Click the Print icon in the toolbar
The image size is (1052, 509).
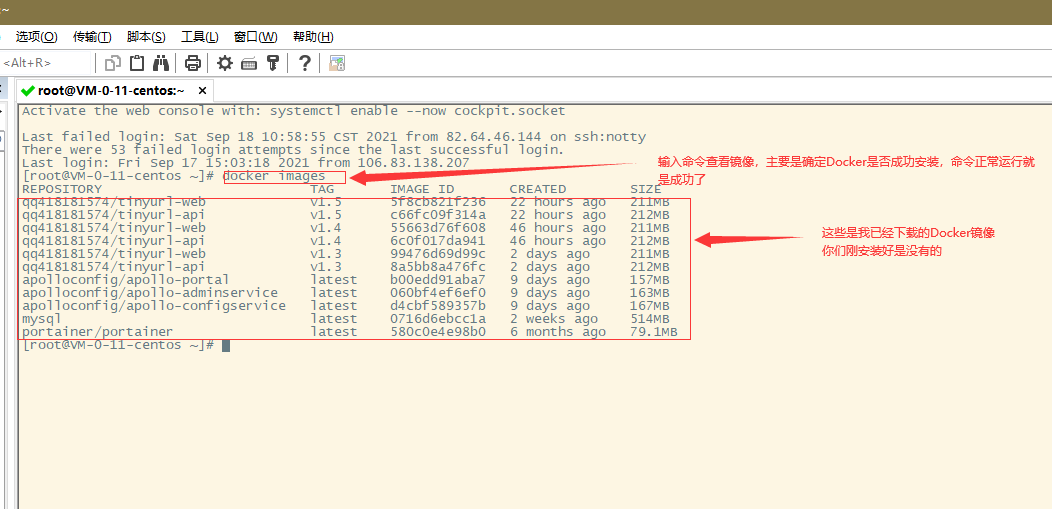pos(193,63)
